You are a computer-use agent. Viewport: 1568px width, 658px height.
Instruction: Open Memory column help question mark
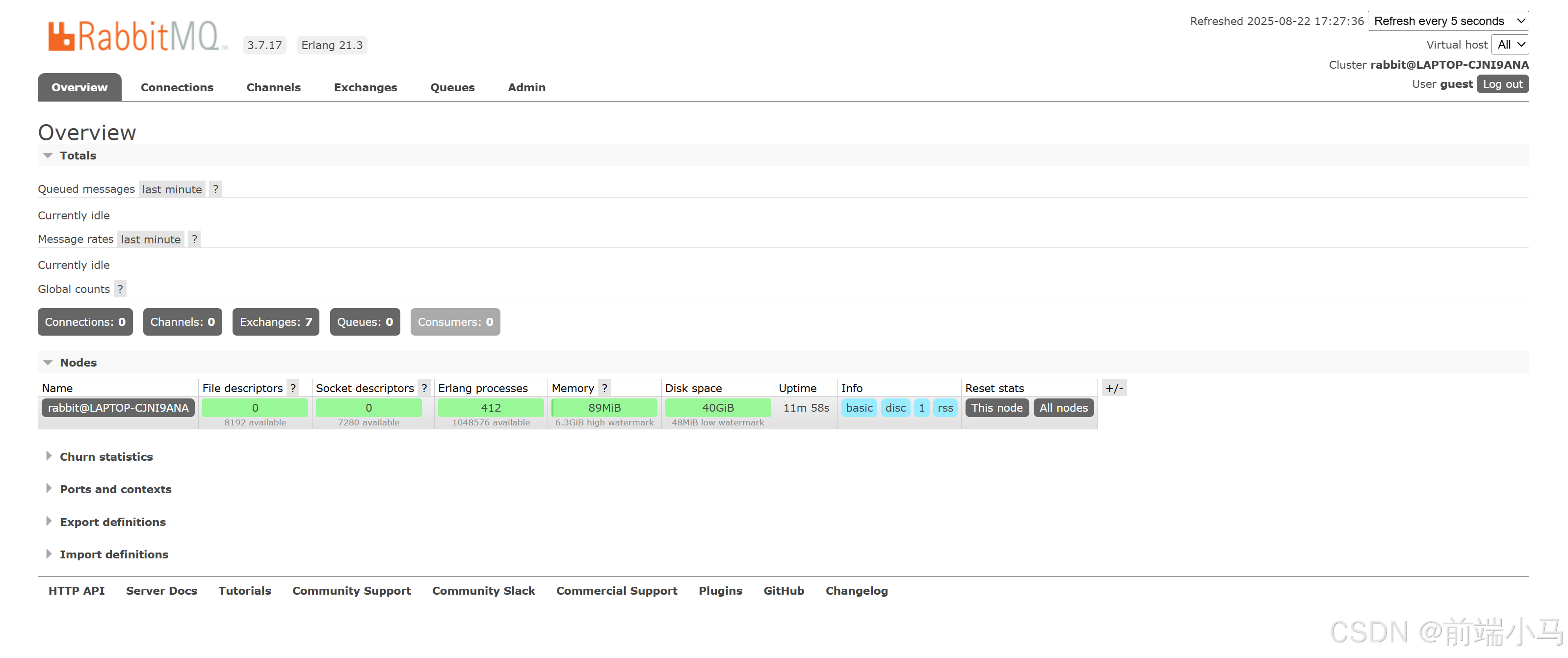click(x=604, y=388)
